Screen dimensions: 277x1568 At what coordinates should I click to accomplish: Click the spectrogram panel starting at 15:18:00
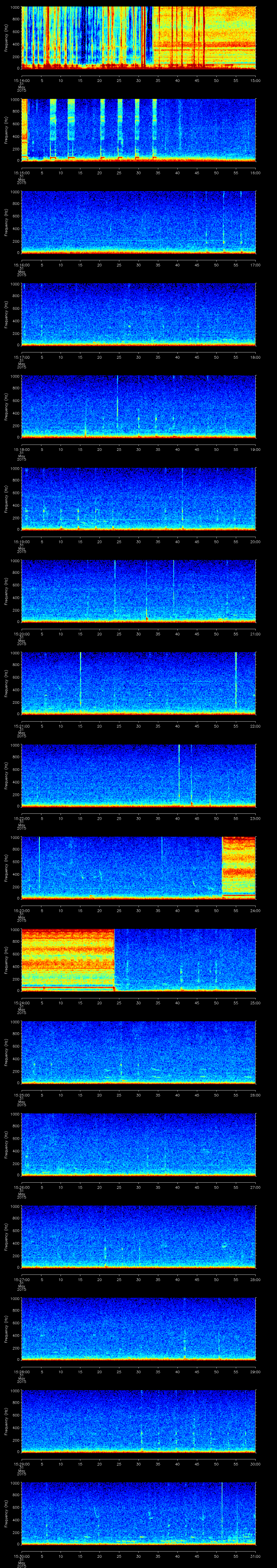click(139, 407)
